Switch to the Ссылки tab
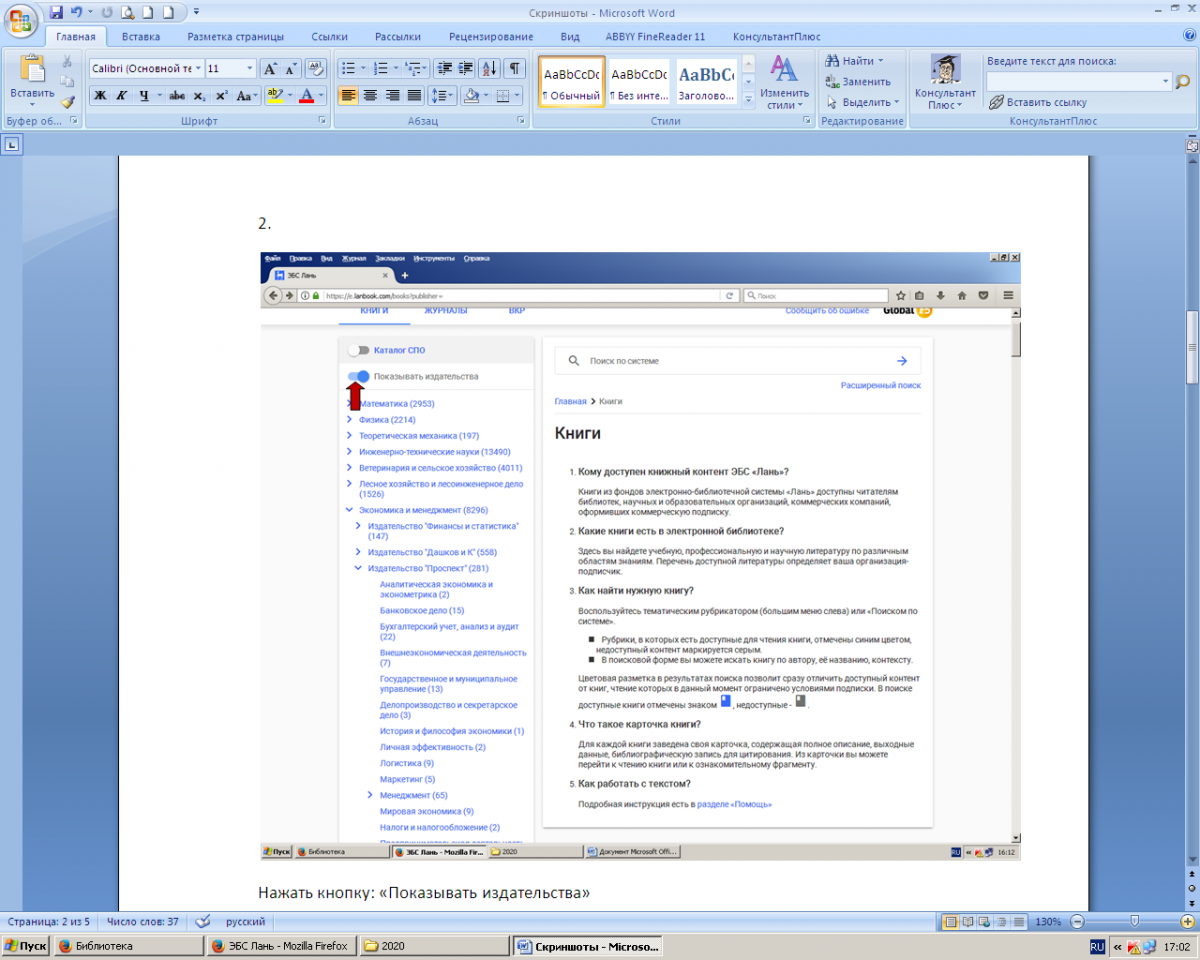Viewport: 1200px width, 960px height. [329, 37]
